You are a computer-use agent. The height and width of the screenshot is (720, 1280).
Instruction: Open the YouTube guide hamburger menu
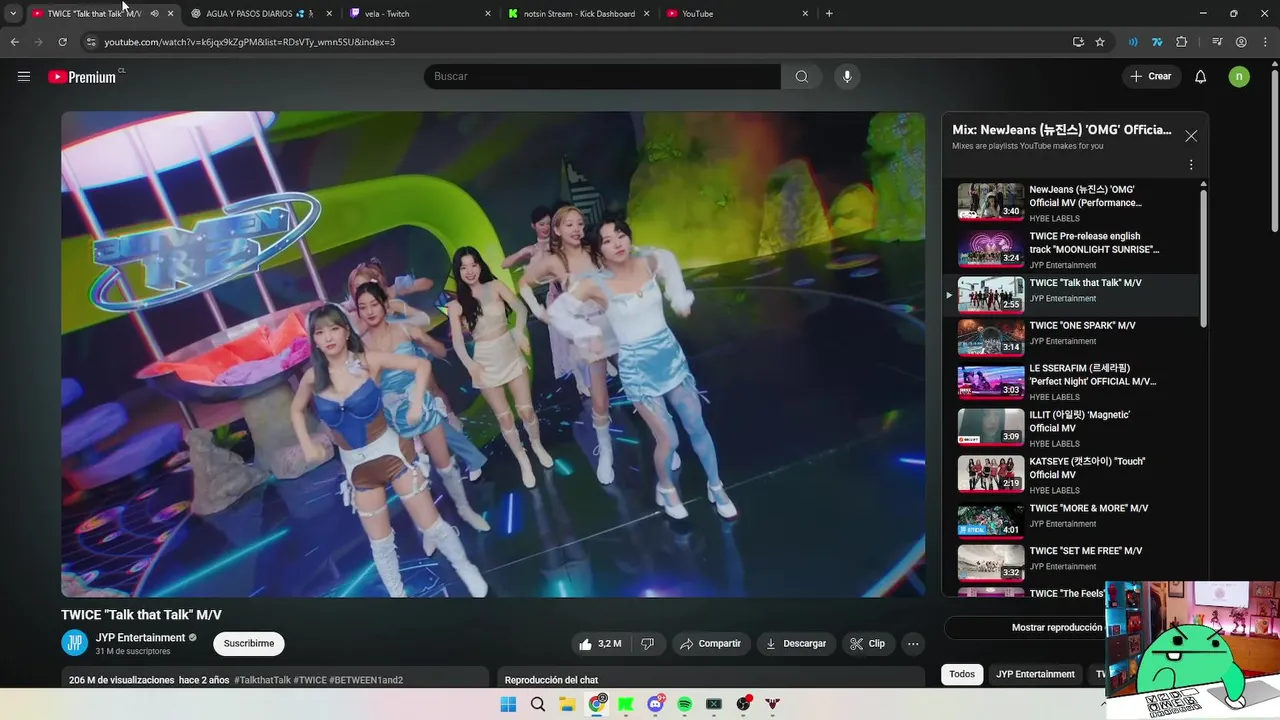pos(24,76)
